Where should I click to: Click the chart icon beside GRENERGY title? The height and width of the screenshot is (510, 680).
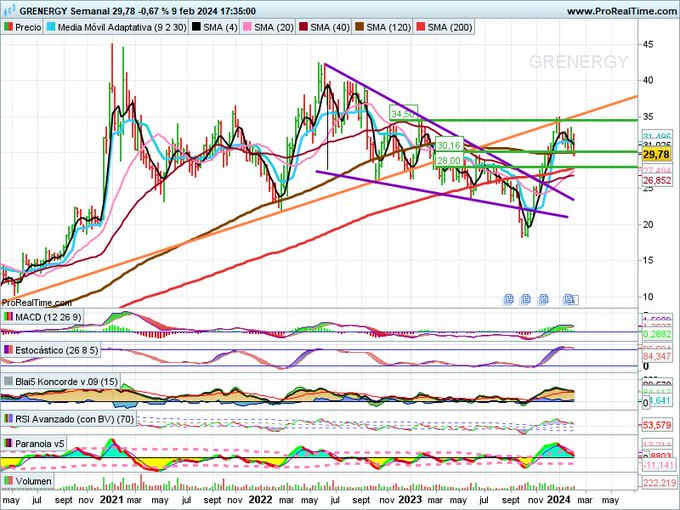[9, 10]
